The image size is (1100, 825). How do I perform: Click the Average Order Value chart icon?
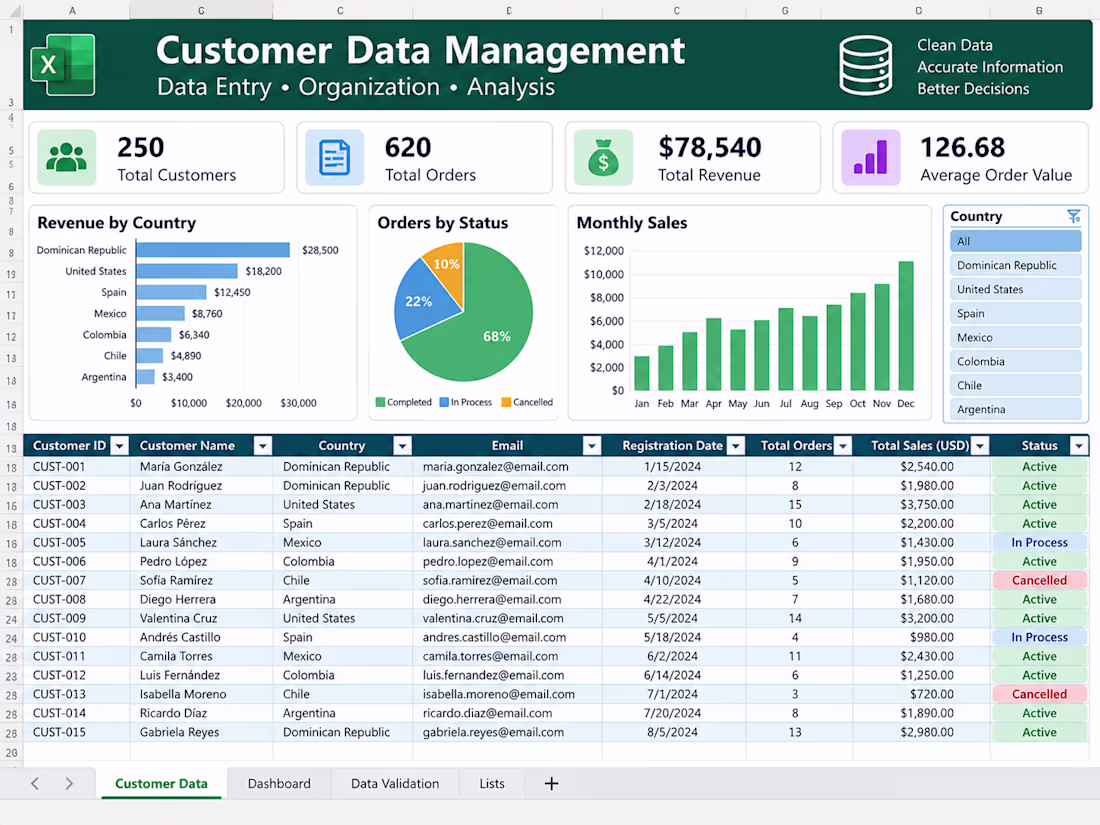pyautogui.click(x=871, y=157)
